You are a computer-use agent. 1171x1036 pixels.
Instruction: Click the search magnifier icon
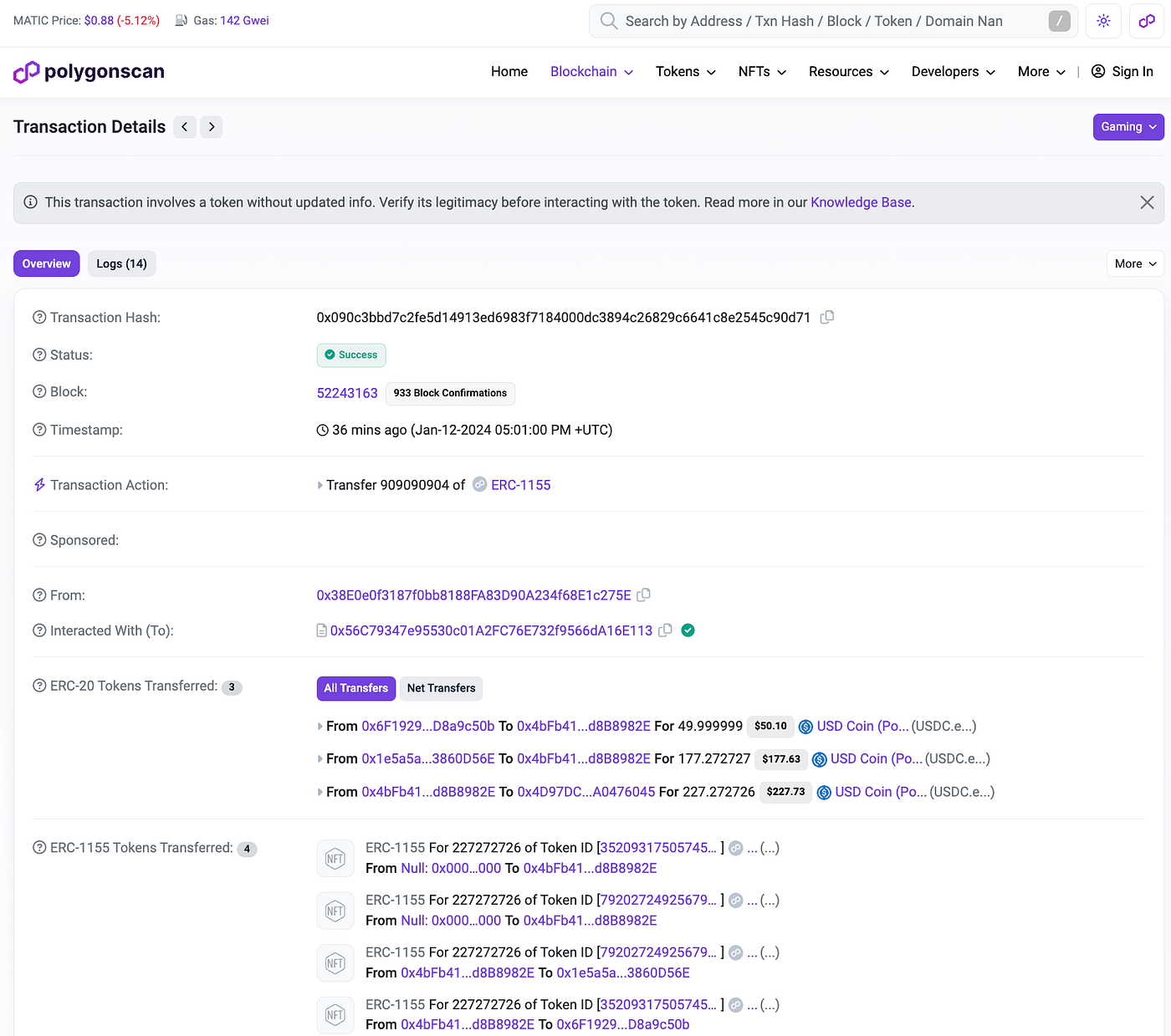609,21
